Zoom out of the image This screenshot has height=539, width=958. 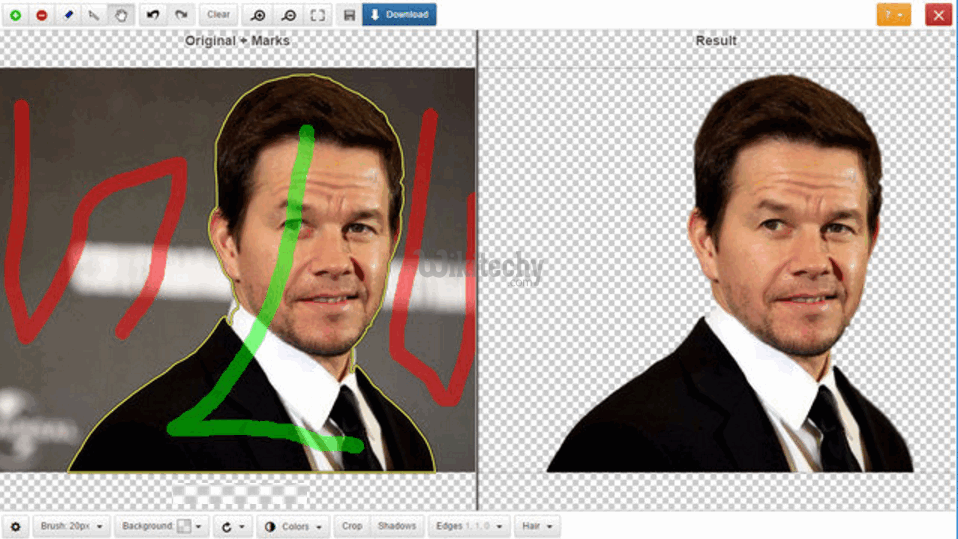click(x=288, y=15)
